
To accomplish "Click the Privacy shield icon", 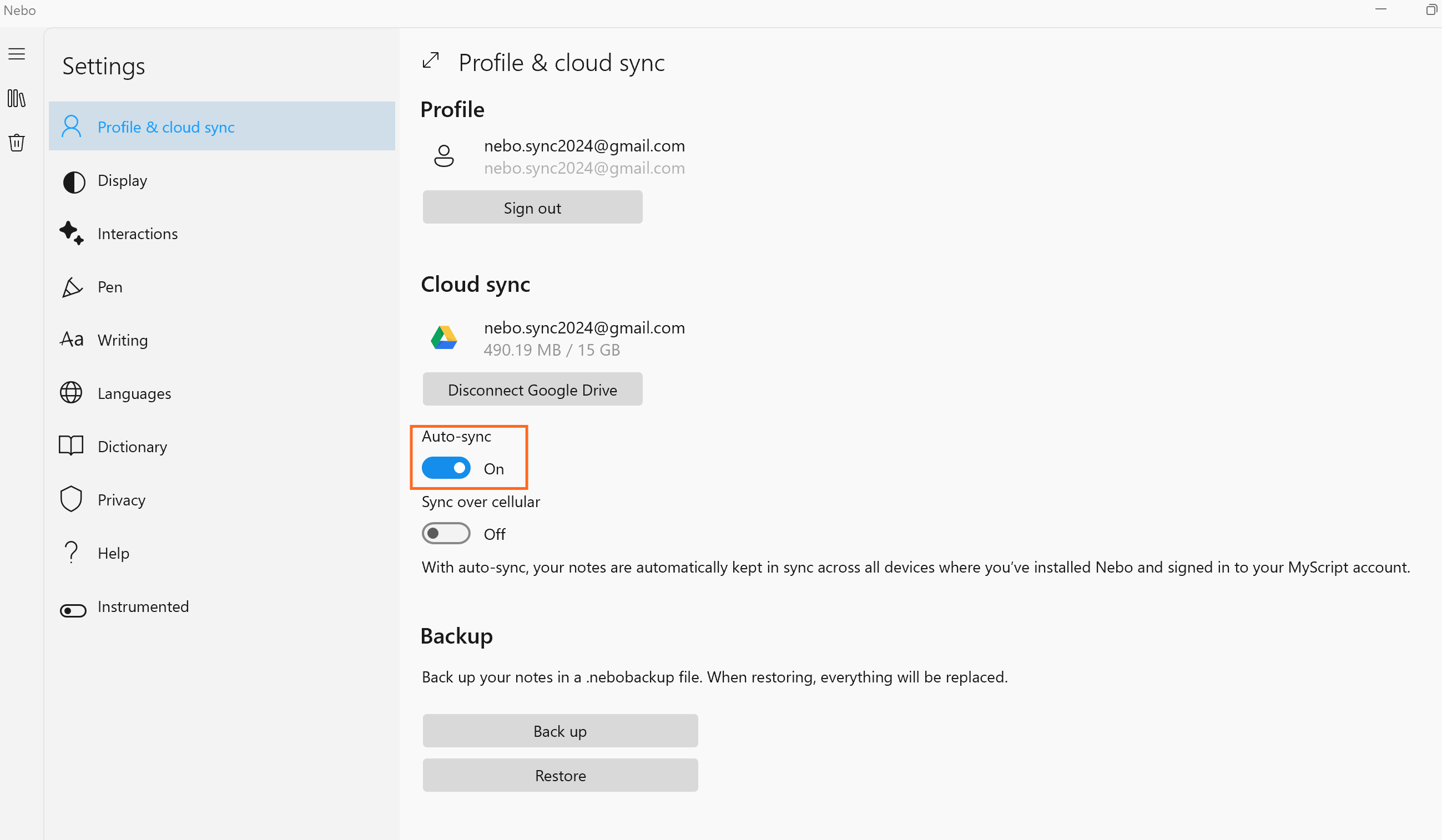I will [x=71, y=499].
